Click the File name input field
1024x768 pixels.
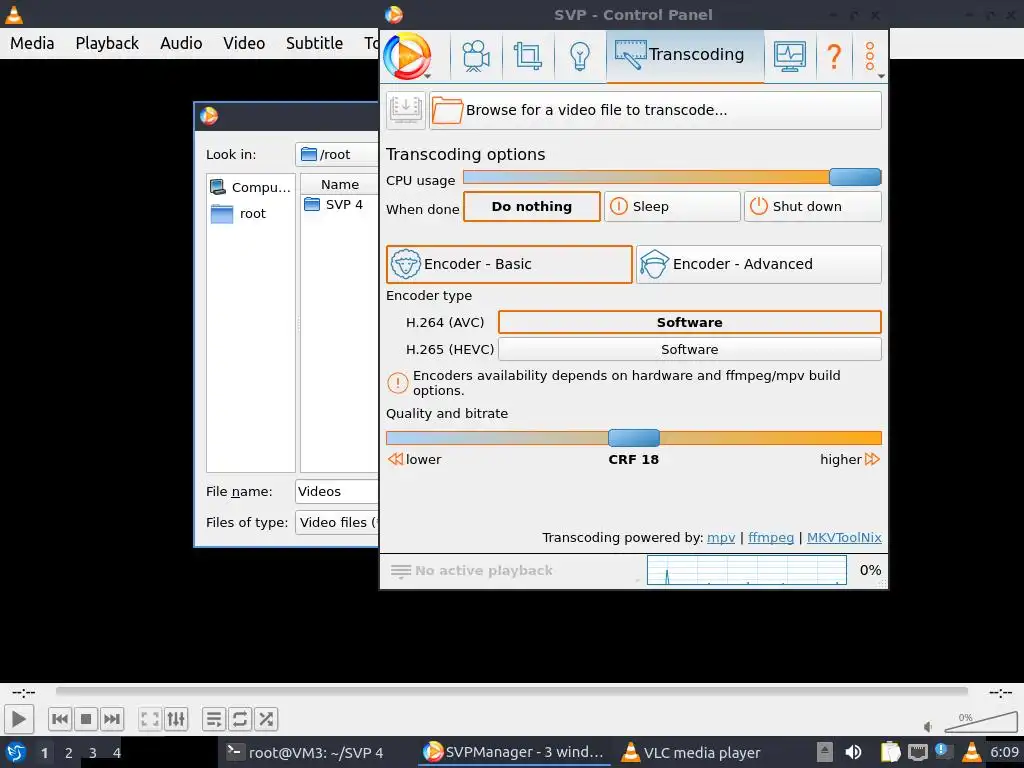pyautogui.click(x=337, y=492)
